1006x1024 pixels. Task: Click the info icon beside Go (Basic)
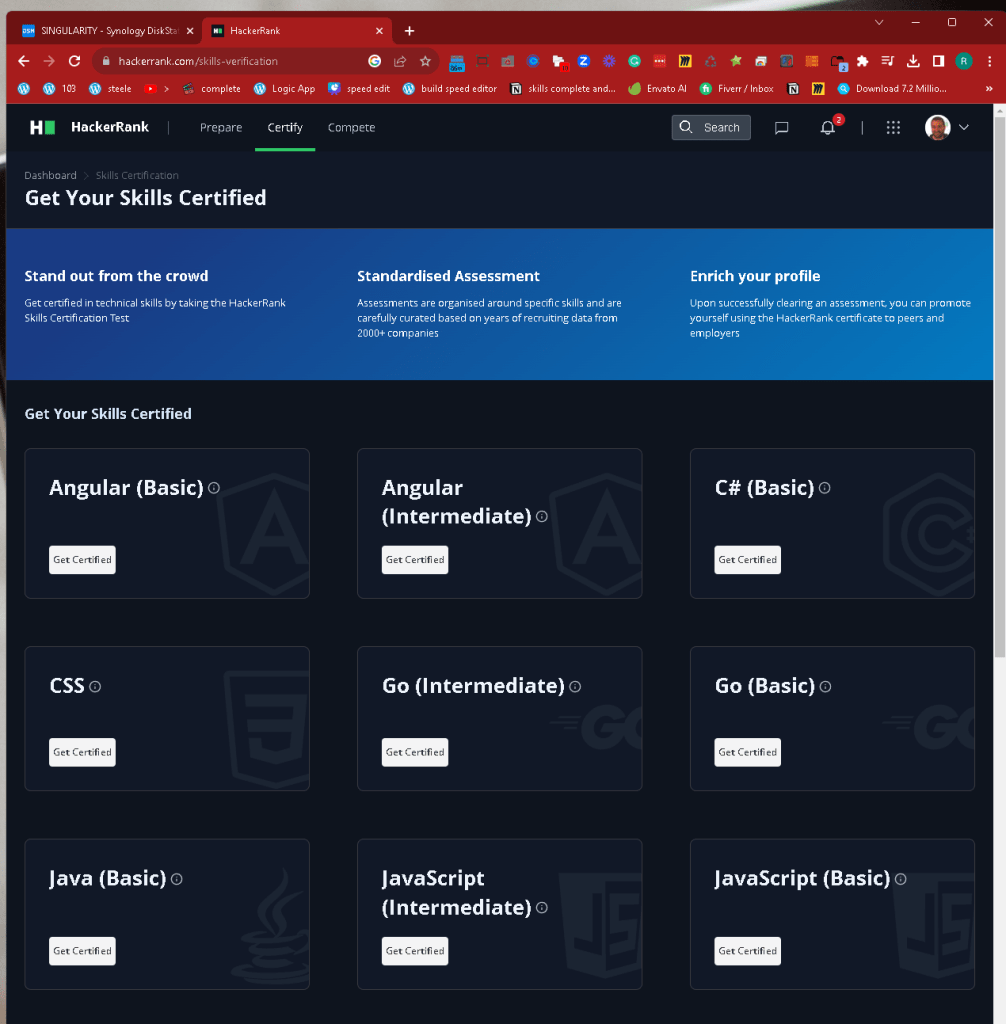pyautogui.click(x=825, y=686)
